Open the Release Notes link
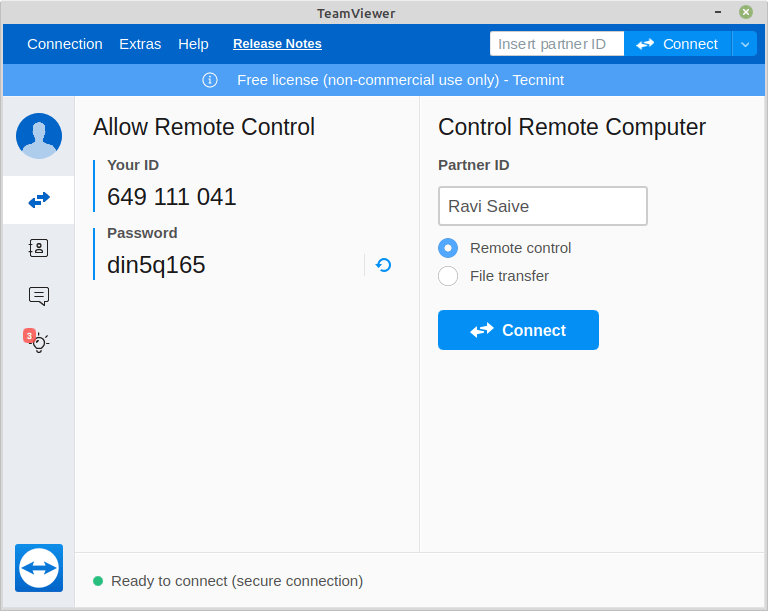 (x=277, y=44)
